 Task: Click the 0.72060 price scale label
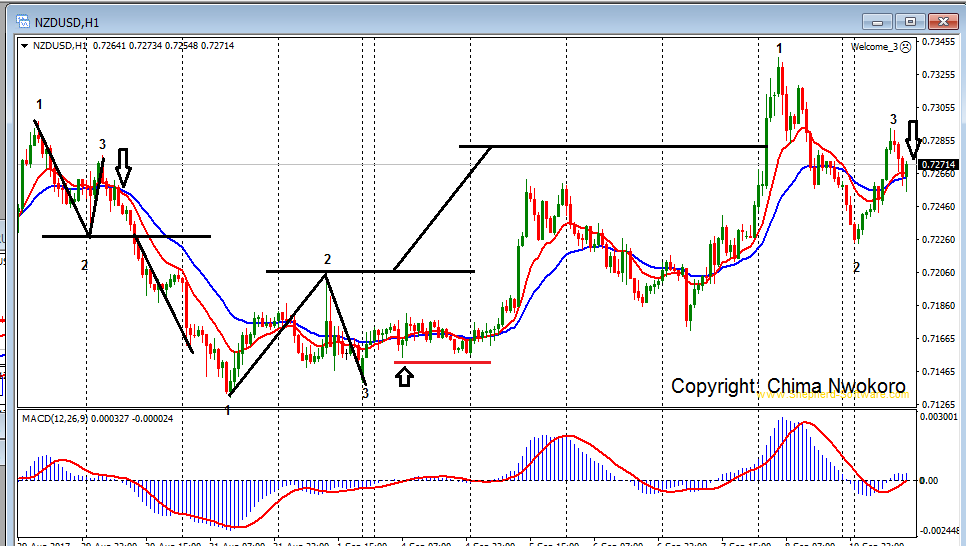pos(938,272)
